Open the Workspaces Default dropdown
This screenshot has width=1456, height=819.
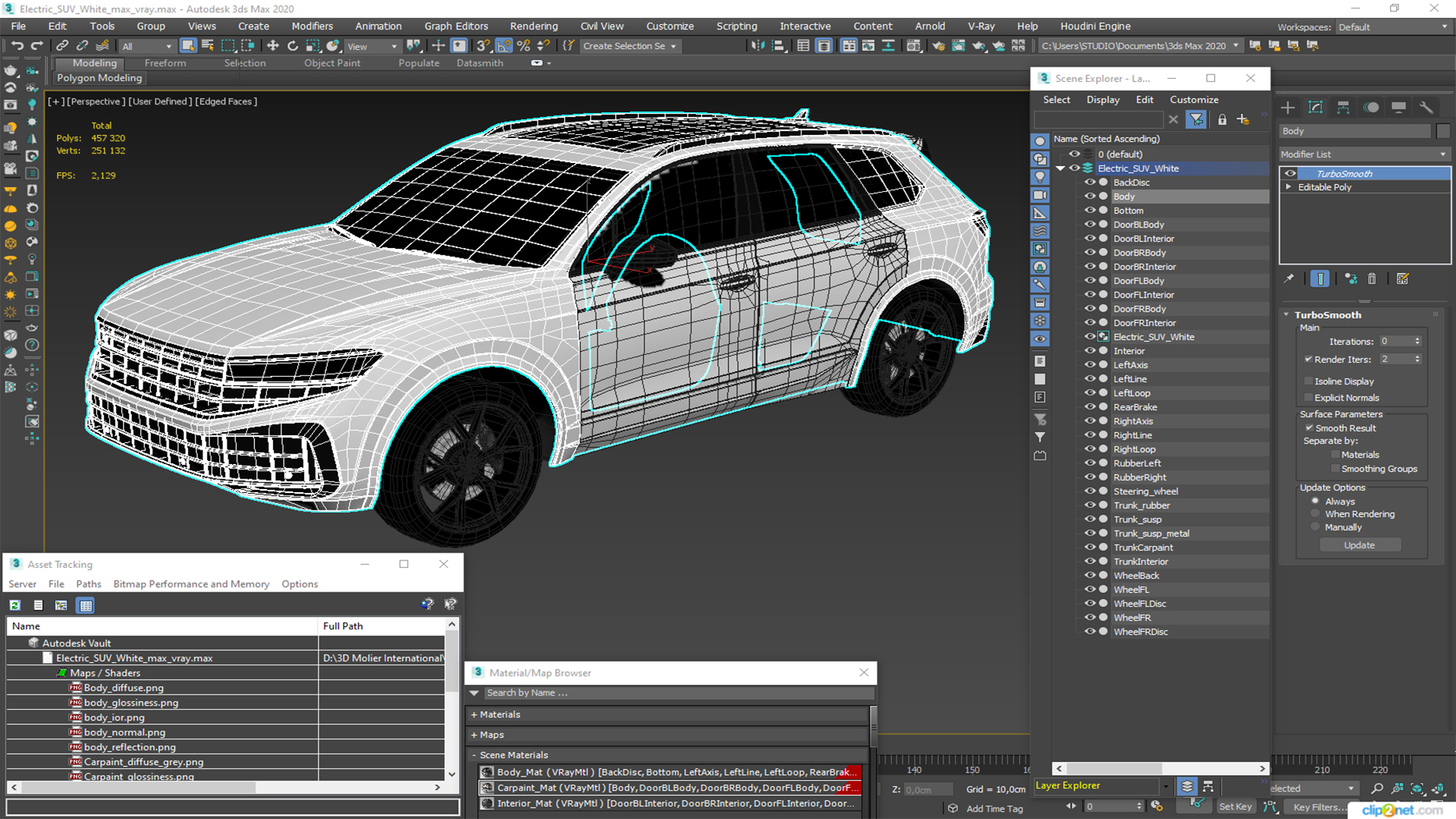pyautogui.click(x=1393, y=27)
